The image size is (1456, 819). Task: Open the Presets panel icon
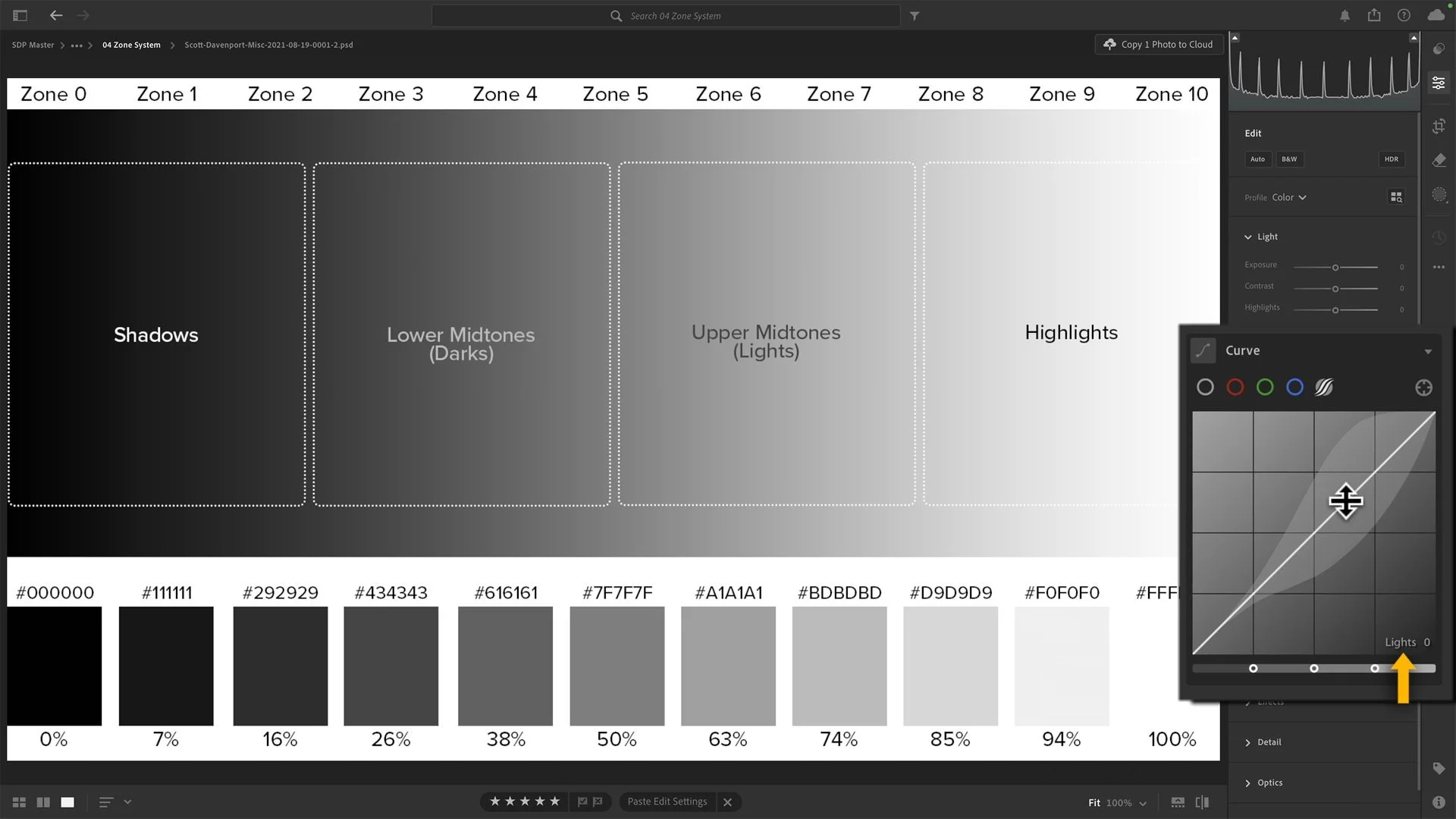(1439, 49)
